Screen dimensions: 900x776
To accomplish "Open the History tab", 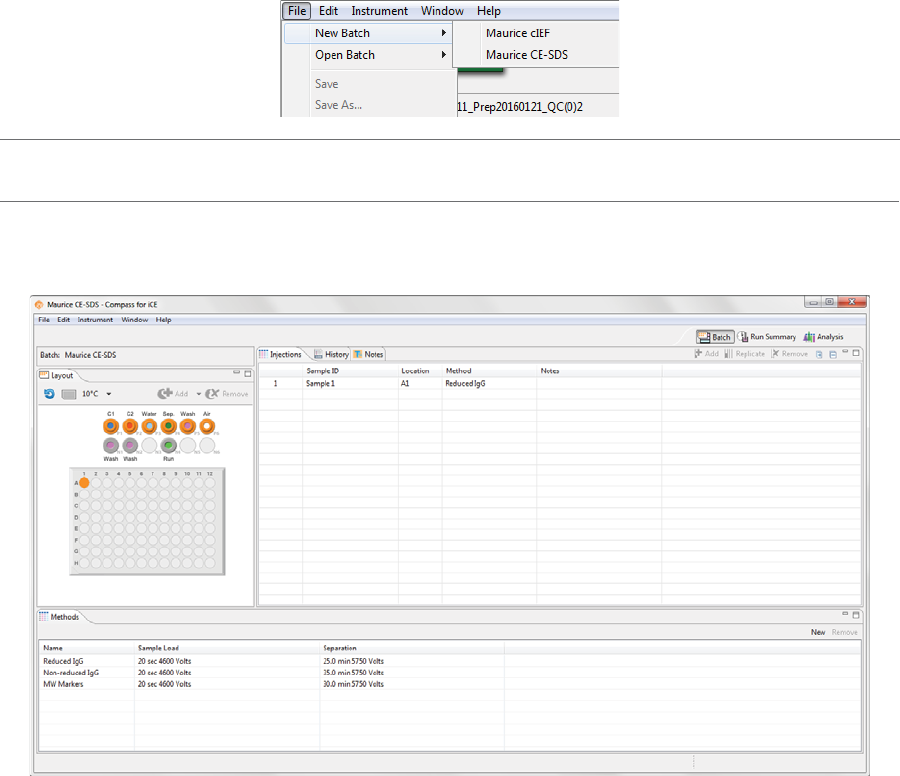I will tap(331, 354).
